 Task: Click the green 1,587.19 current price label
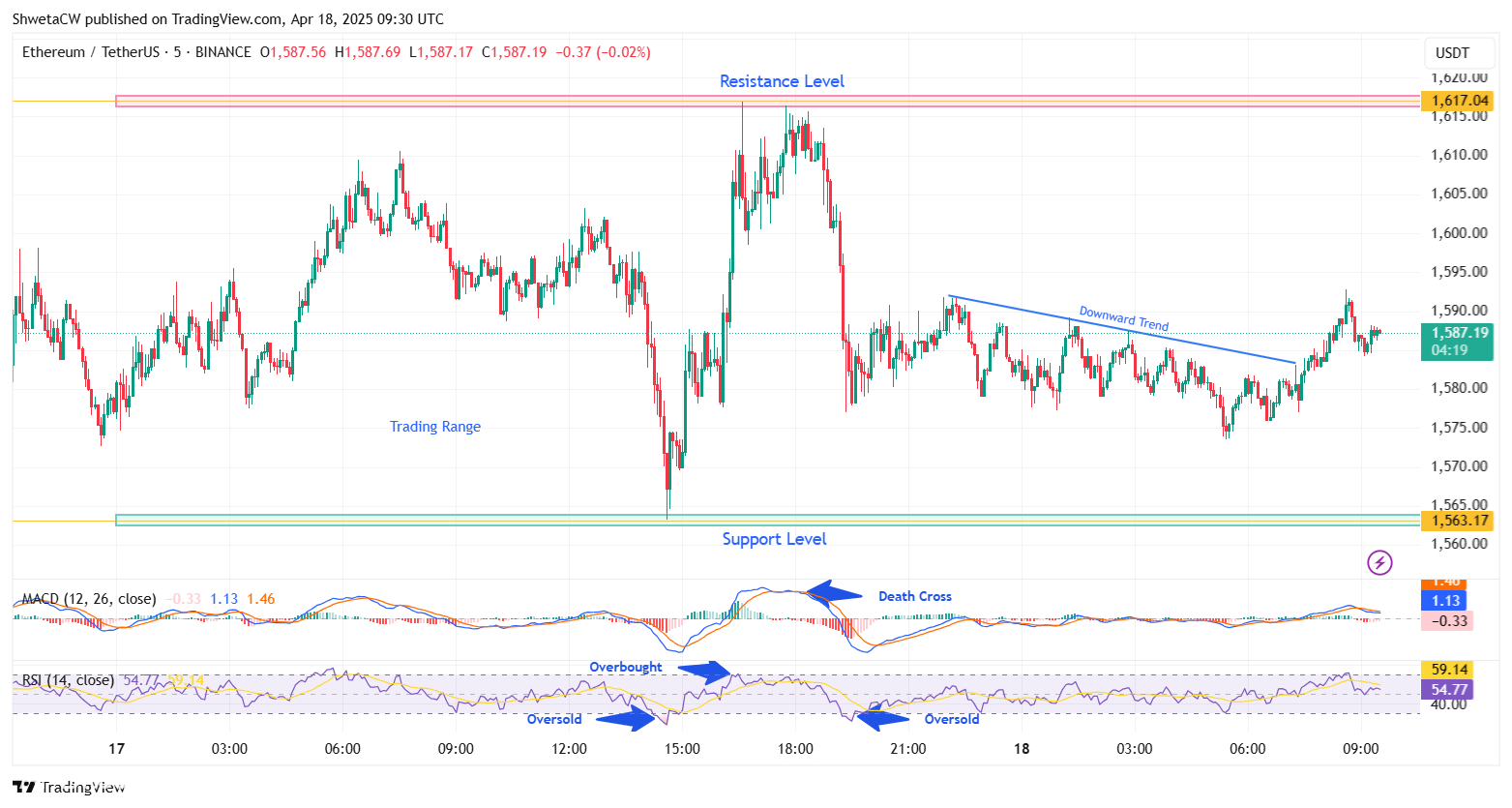click(x=1457, y=333)
